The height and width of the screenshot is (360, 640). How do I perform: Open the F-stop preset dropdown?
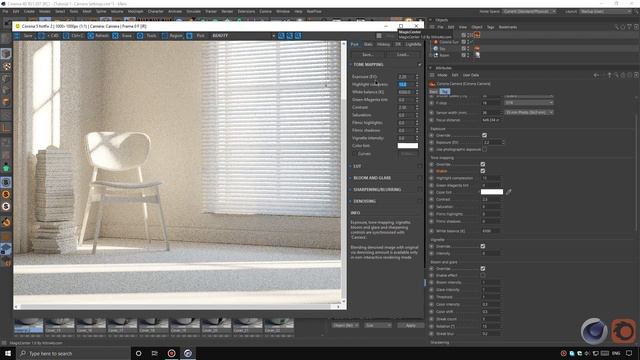[529, 103]
